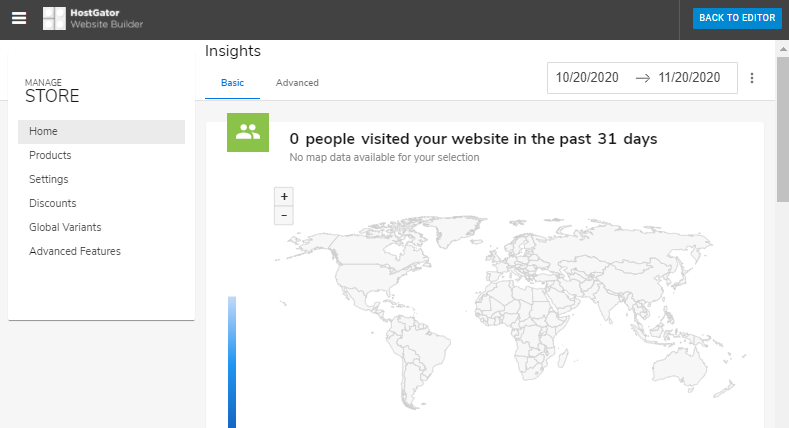The width and height of the screenshot is (789, 428).
Task: Click the blue gradient map legend bar
Action: (232, 362)
